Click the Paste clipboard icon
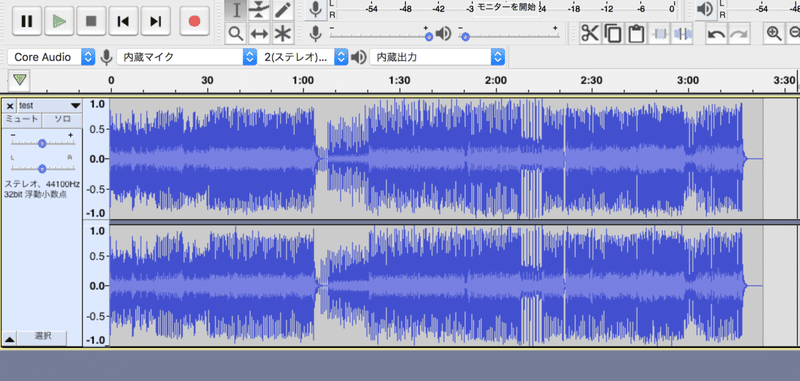The width and height of the screenshot is (800, 381). point(636,34)
